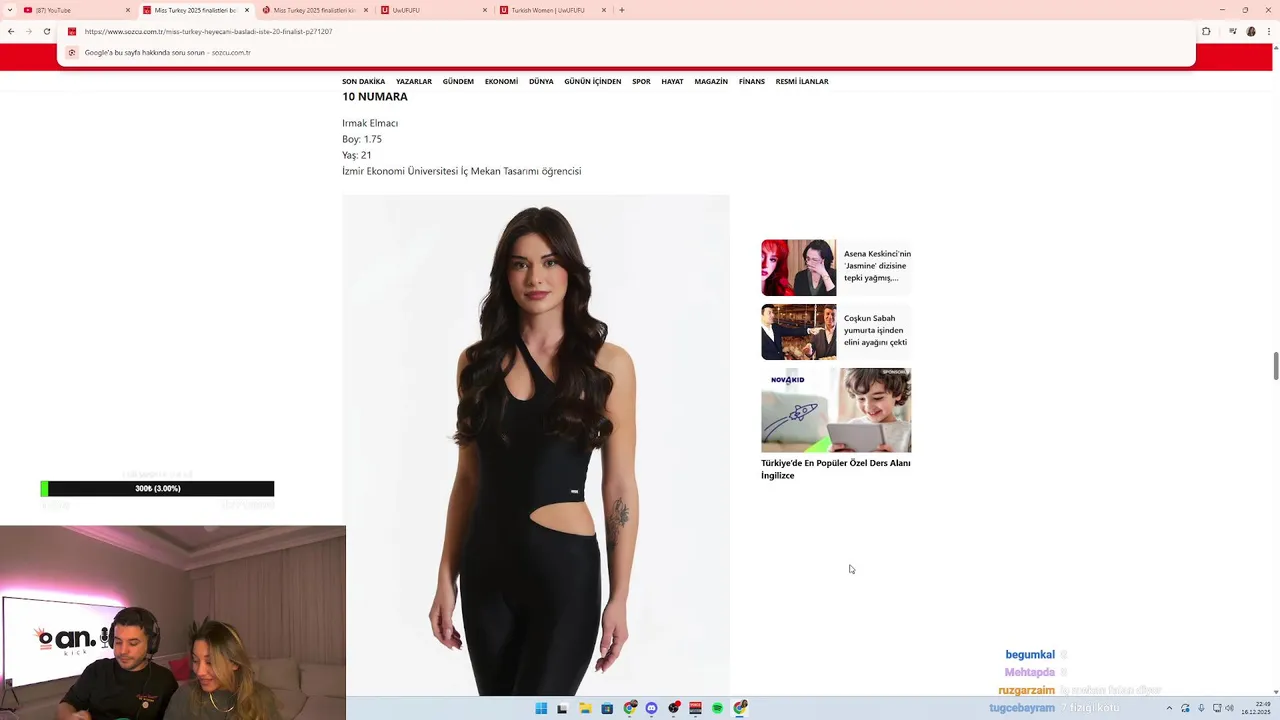Click the contestant photo of Irmak Elmacı
The width and height of the screenshot is (1280, 720).
click(536, 445)
